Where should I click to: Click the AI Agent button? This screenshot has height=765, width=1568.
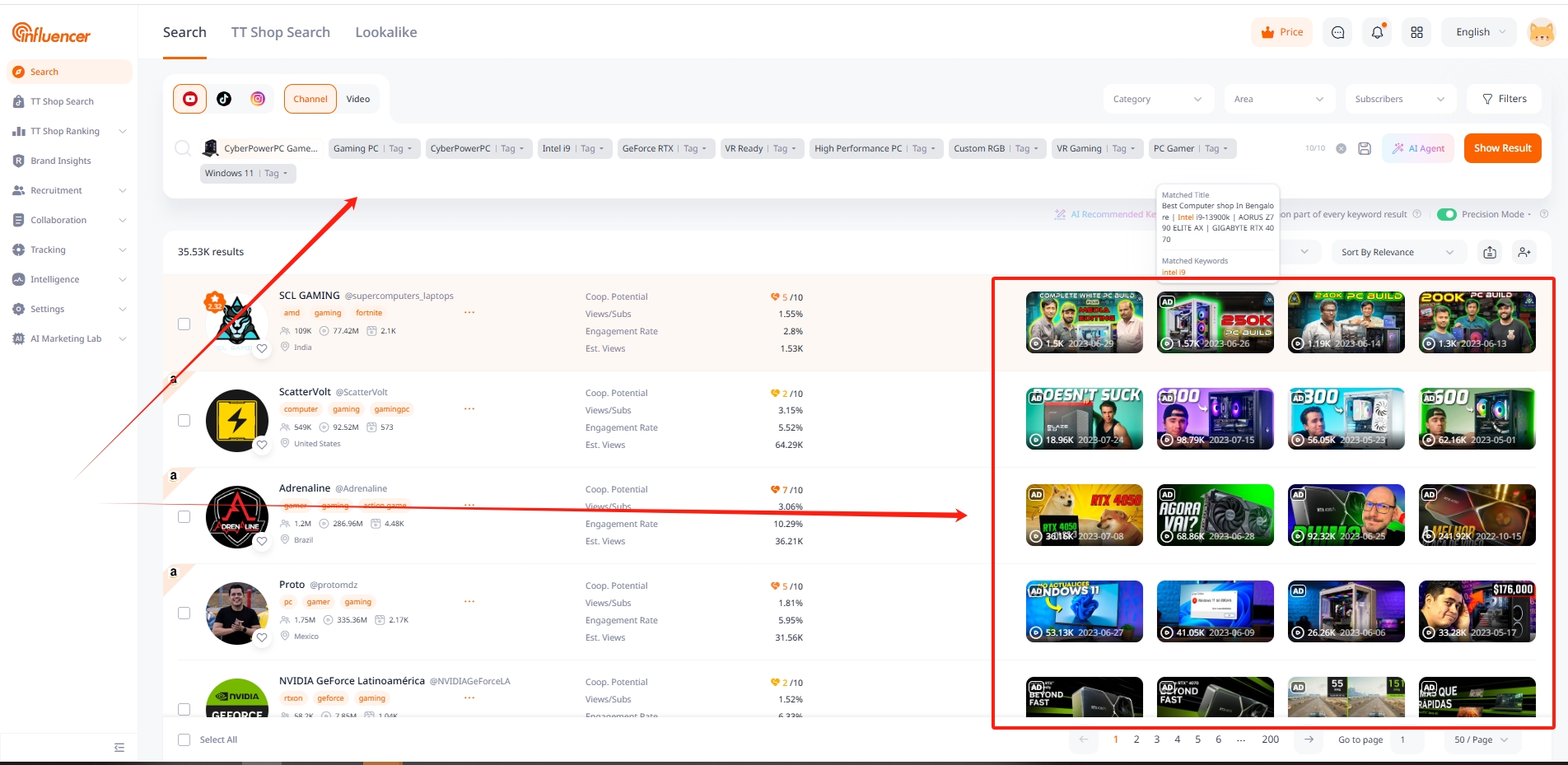1418,148
